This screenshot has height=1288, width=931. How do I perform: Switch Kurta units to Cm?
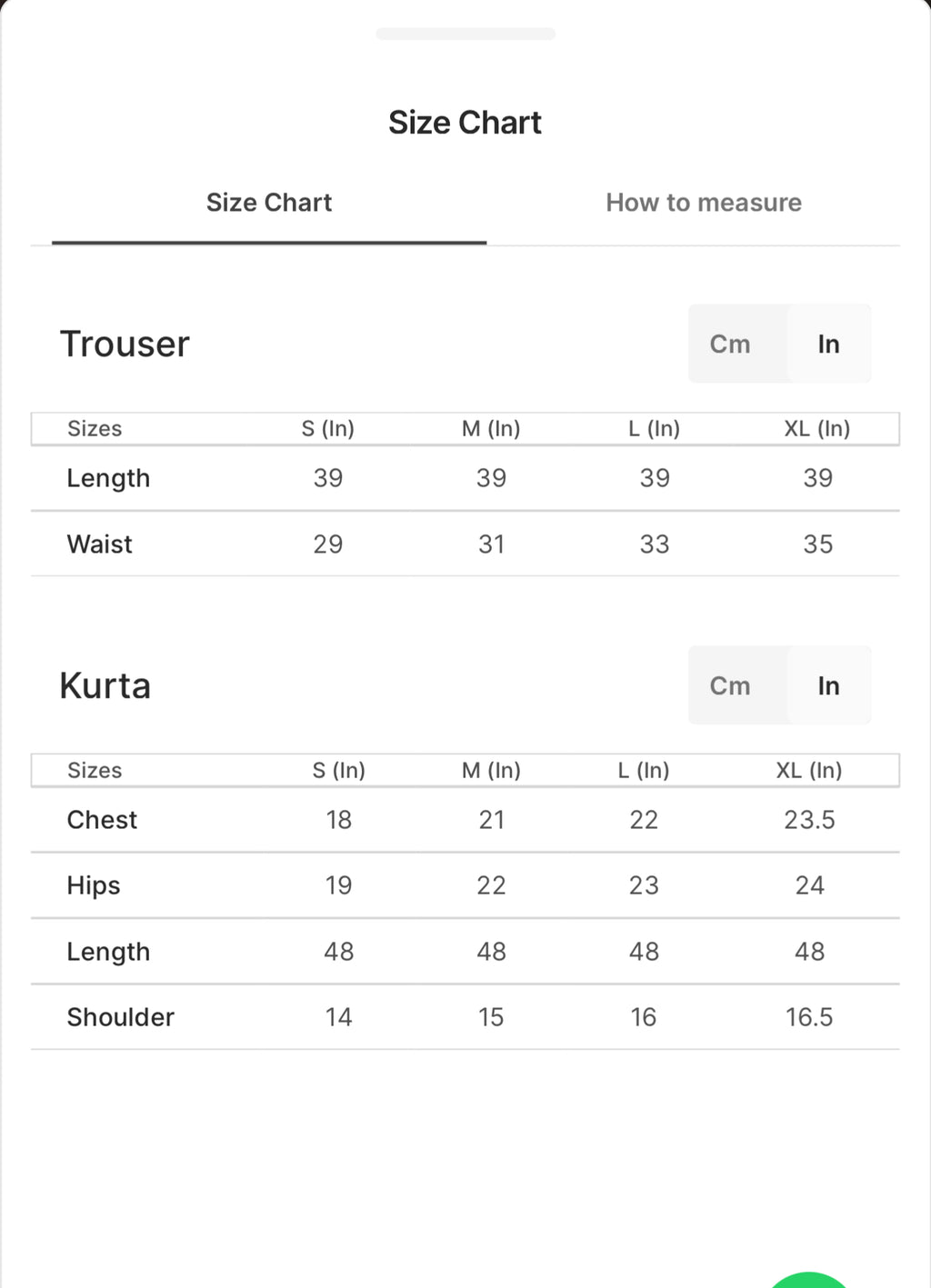(731, 685)
